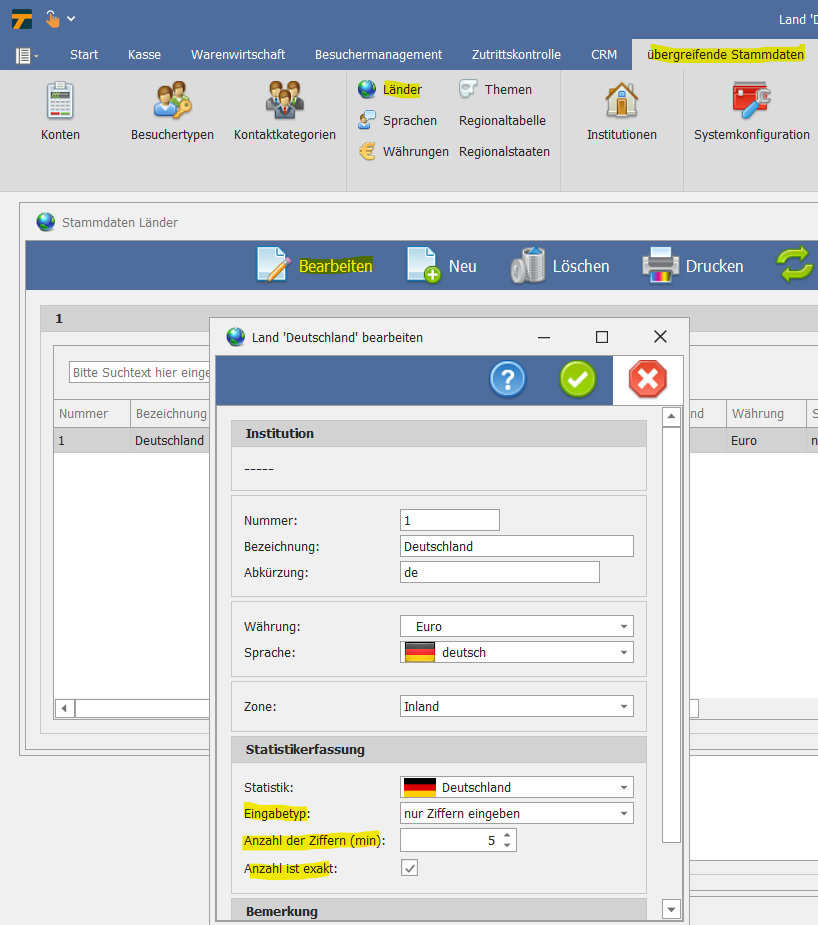Expand the Währung dropdown
818x925 pixels.
click(624, 627)
